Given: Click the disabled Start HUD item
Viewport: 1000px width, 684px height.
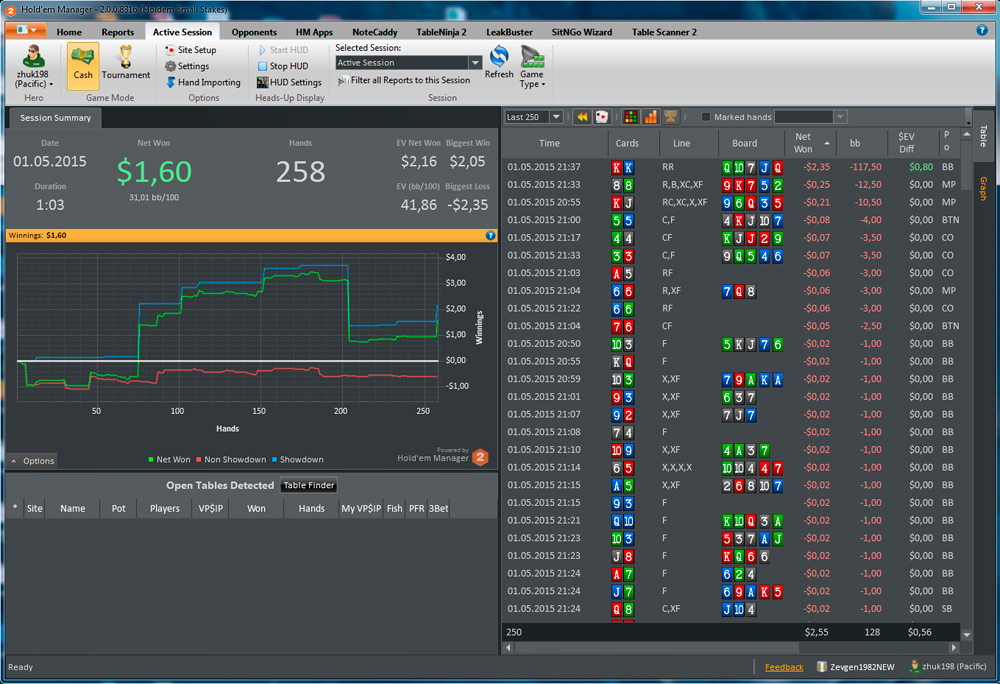Looking at the screenshot, I should tap(283, 50).
